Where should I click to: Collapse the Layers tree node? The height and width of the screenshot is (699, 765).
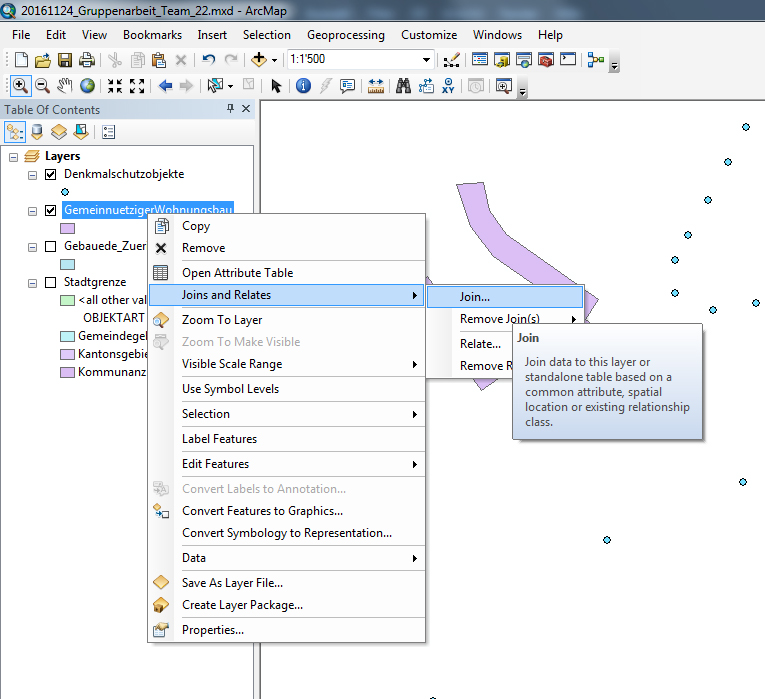(13, 157)
